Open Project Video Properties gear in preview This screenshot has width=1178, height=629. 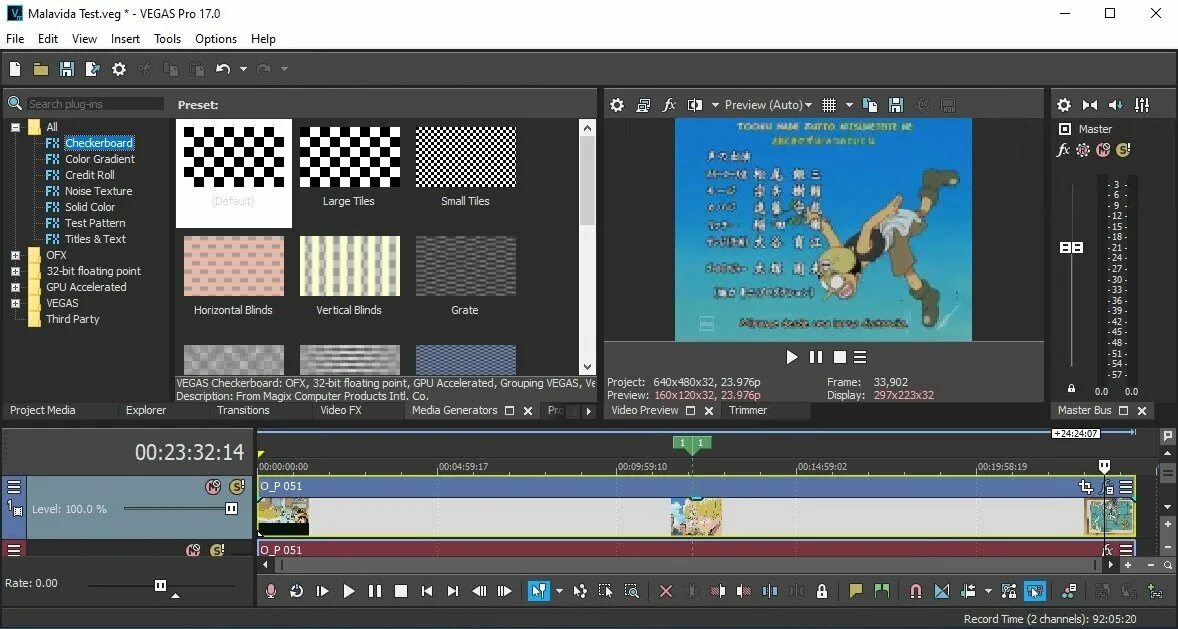[x=617, y=105]
